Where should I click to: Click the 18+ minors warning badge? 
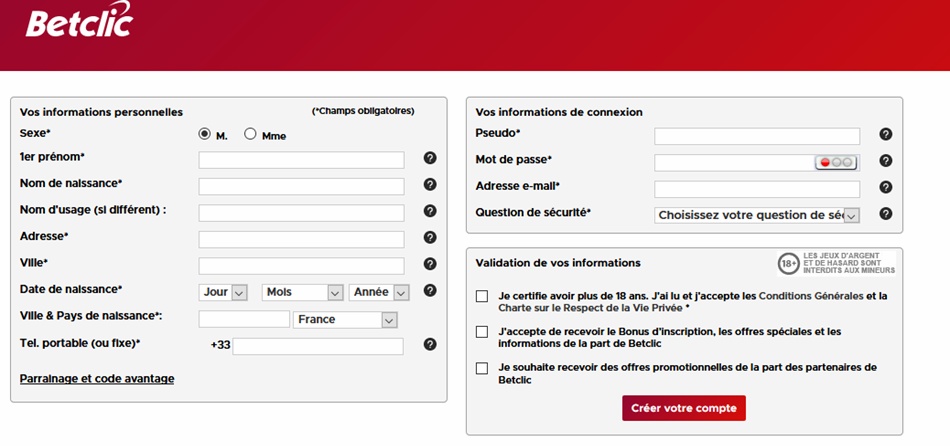[836, 264]
